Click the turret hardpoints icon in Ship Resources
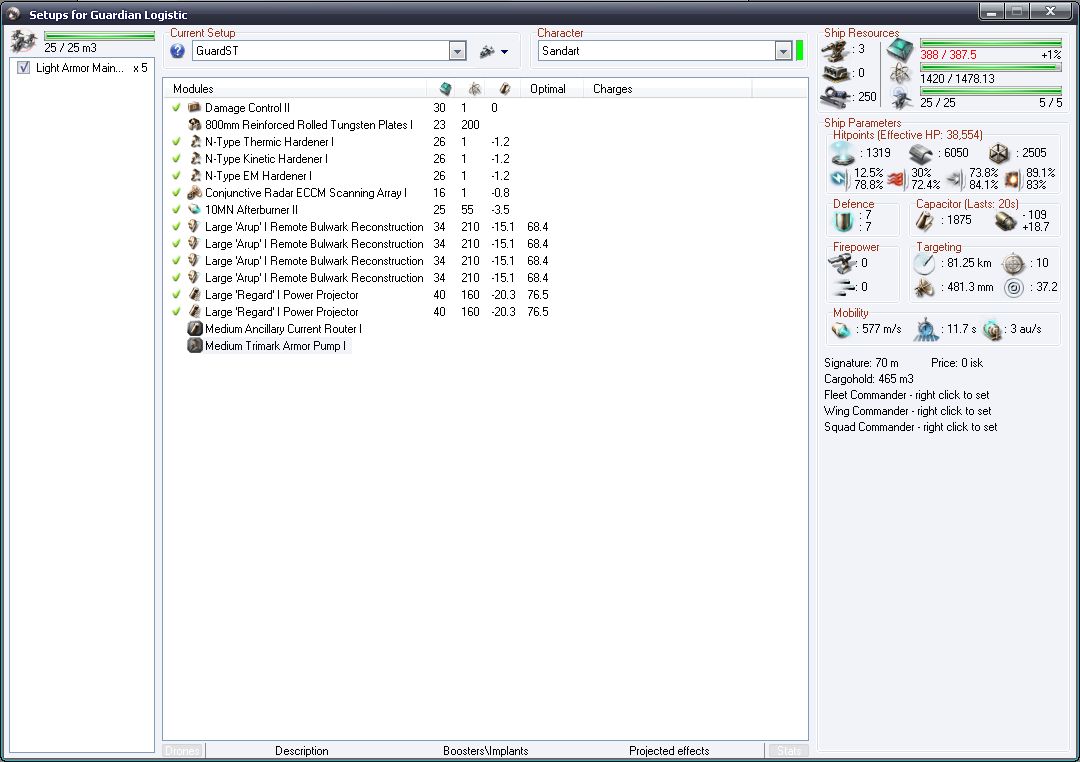 (835, 50)
